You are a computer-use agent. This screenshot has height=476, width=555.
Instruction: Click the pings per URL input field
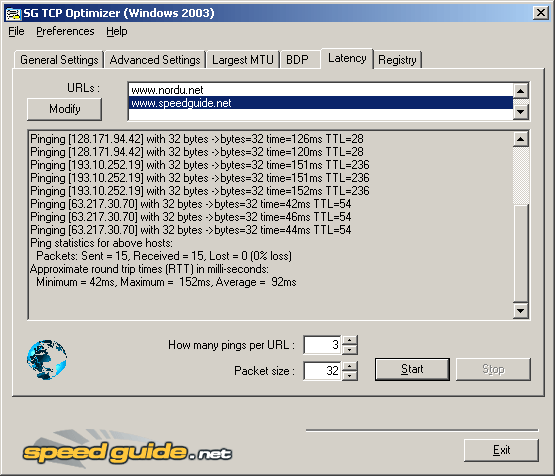[x=322, y=345]
